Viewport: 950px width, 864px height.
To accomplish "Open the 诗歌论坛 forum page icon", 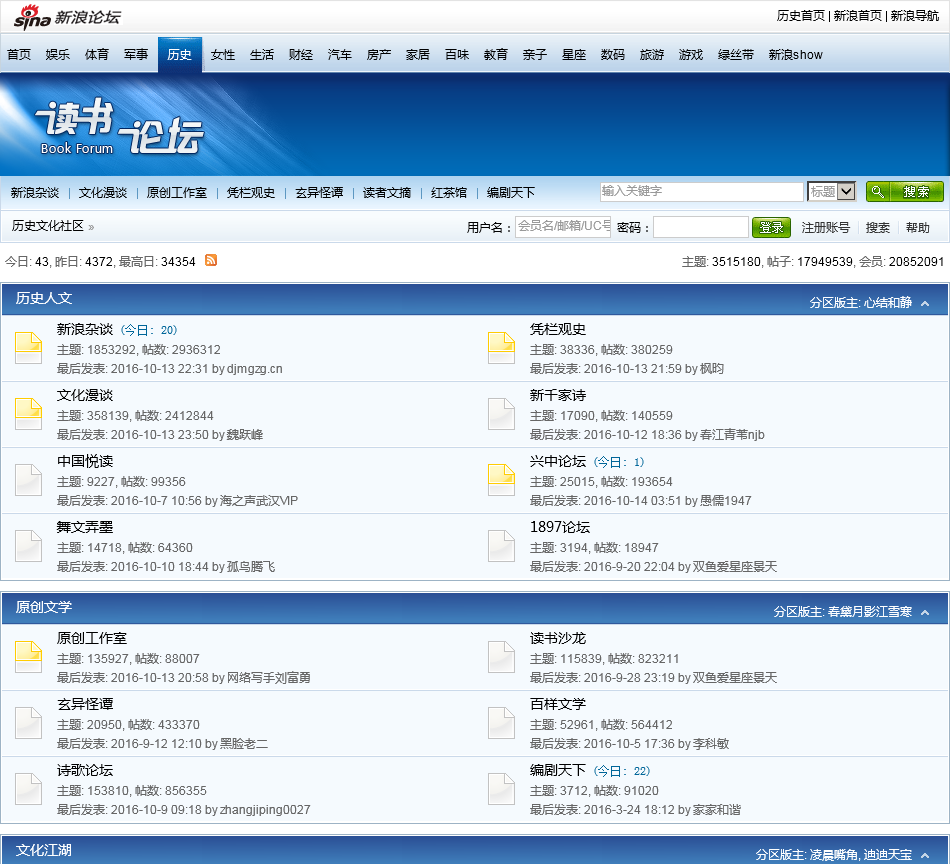I will (28, 789).
